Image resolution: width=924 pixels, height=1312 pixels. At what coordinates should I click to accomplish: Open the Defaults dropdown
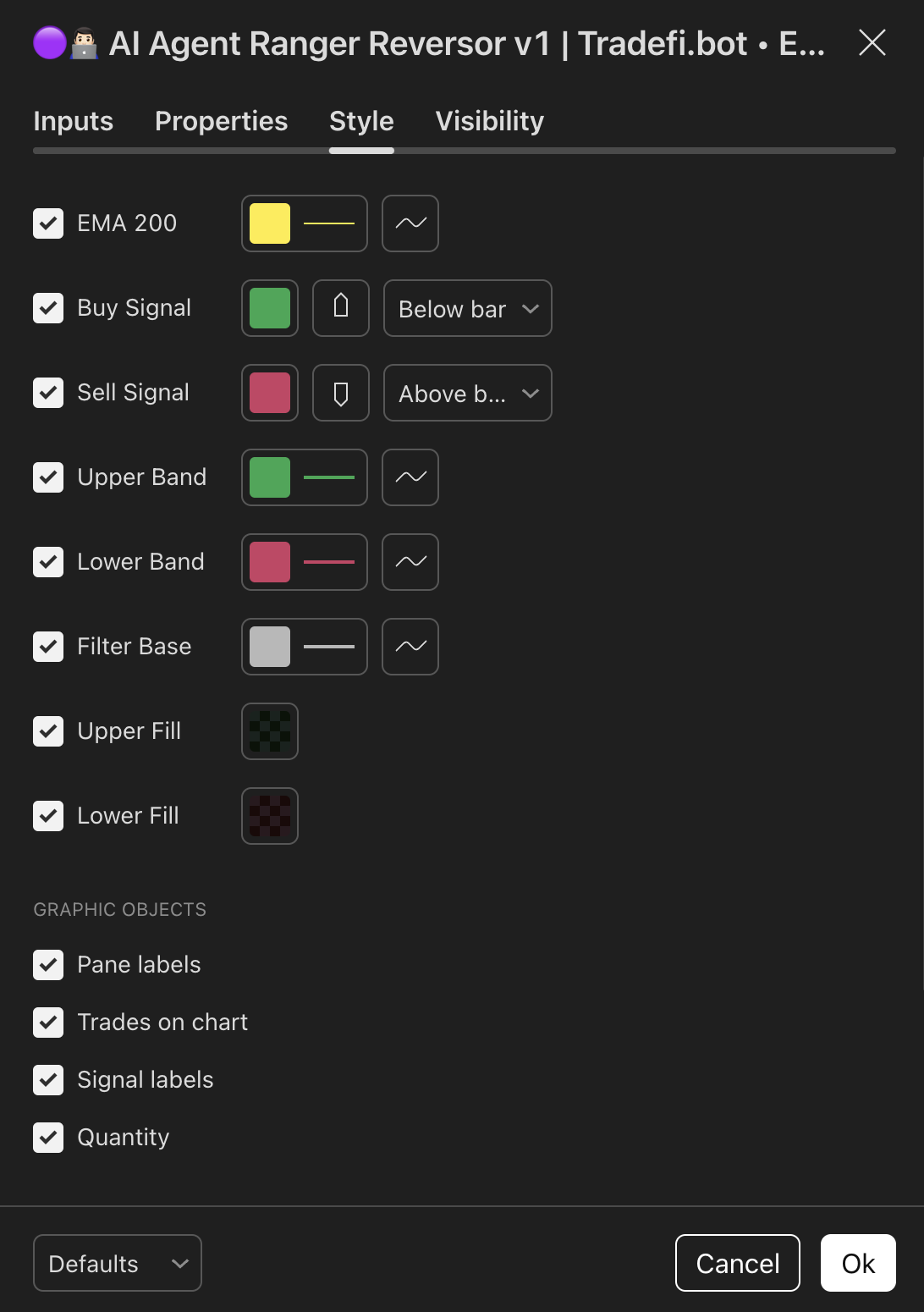tap(118, 1263)
